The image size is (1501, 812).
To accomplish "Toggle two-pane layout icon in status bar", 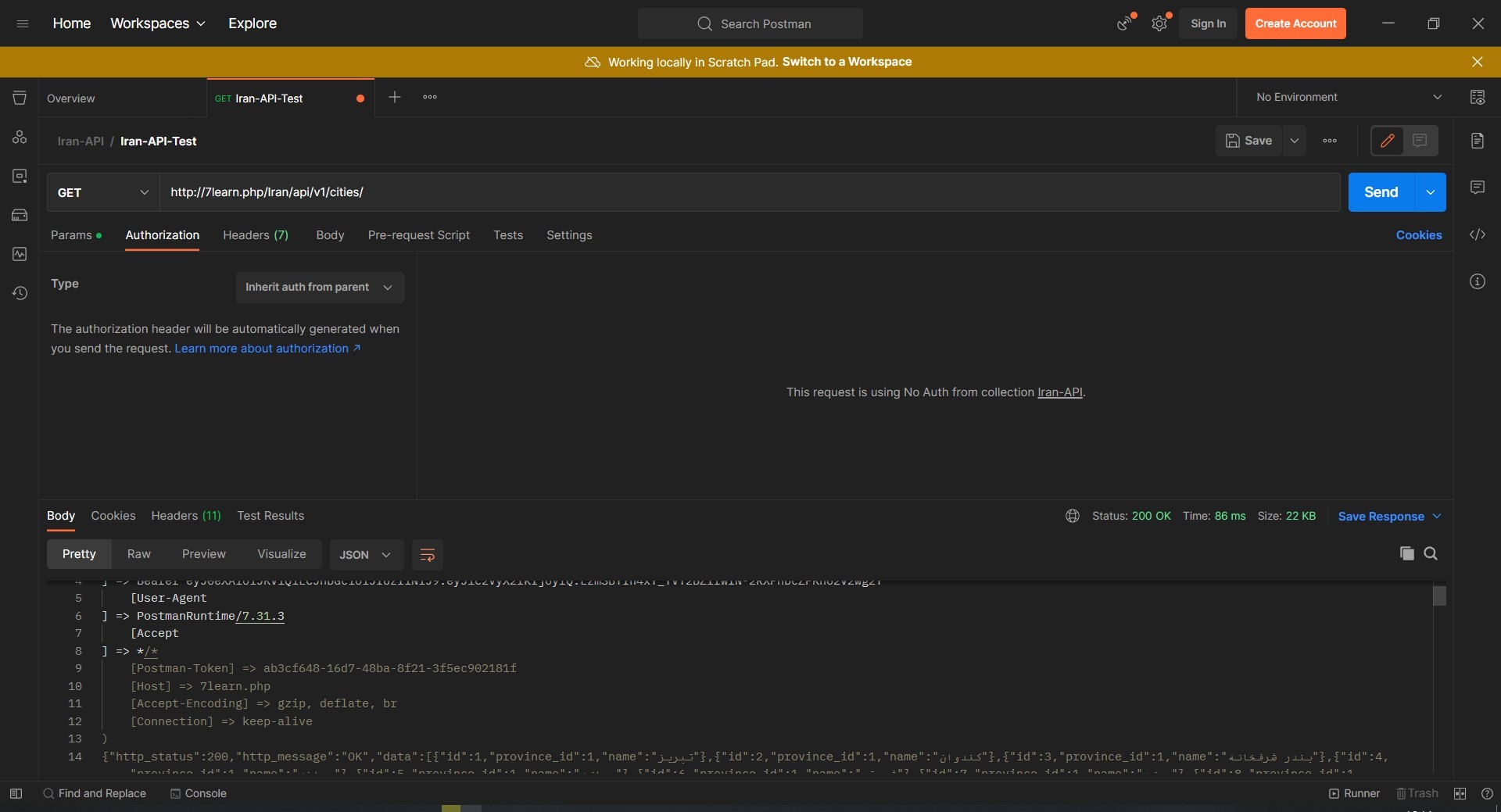I will click(x=1460, y=793).
